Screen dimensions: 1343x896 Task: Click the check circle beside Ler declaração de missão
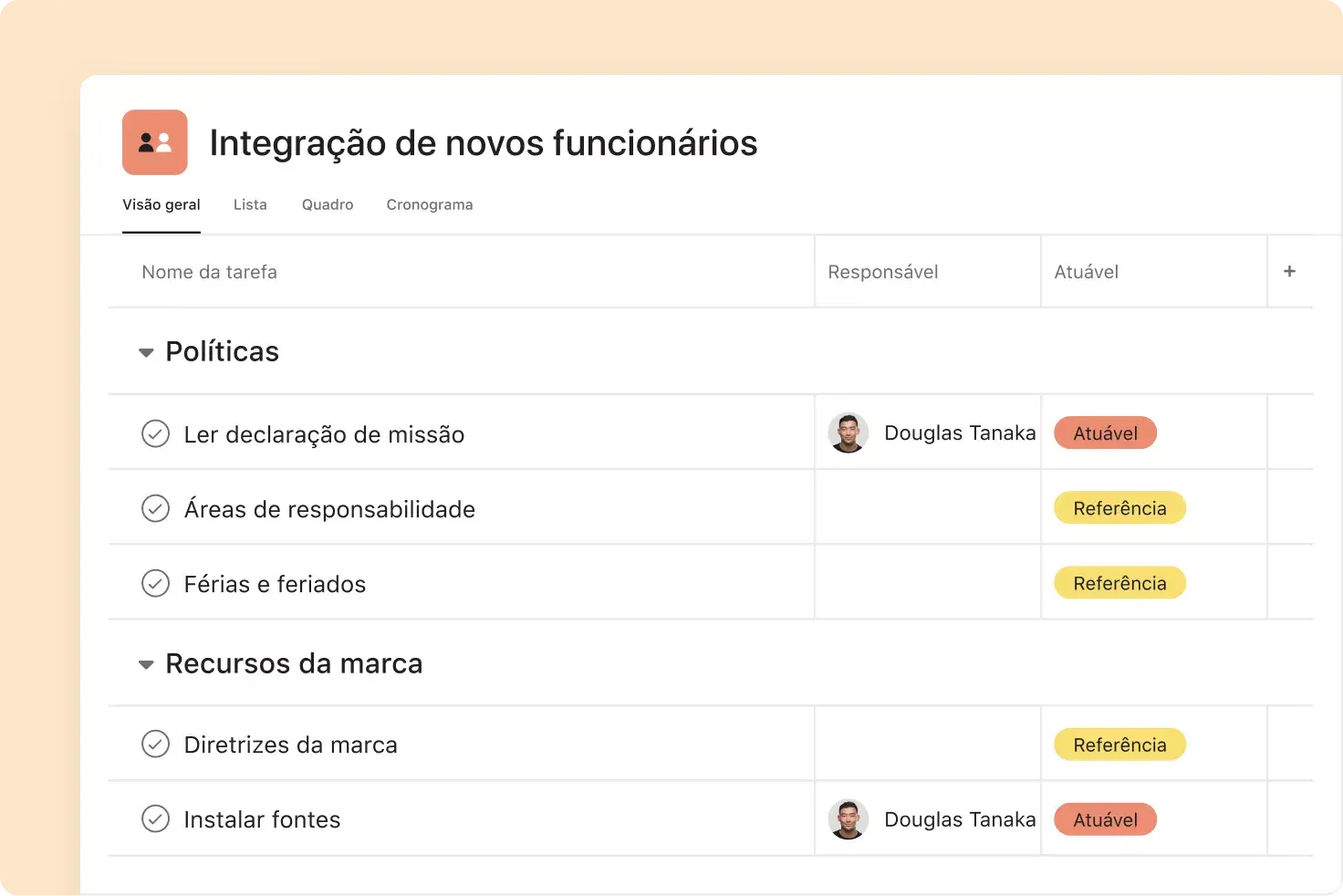(x=156, y=433)
